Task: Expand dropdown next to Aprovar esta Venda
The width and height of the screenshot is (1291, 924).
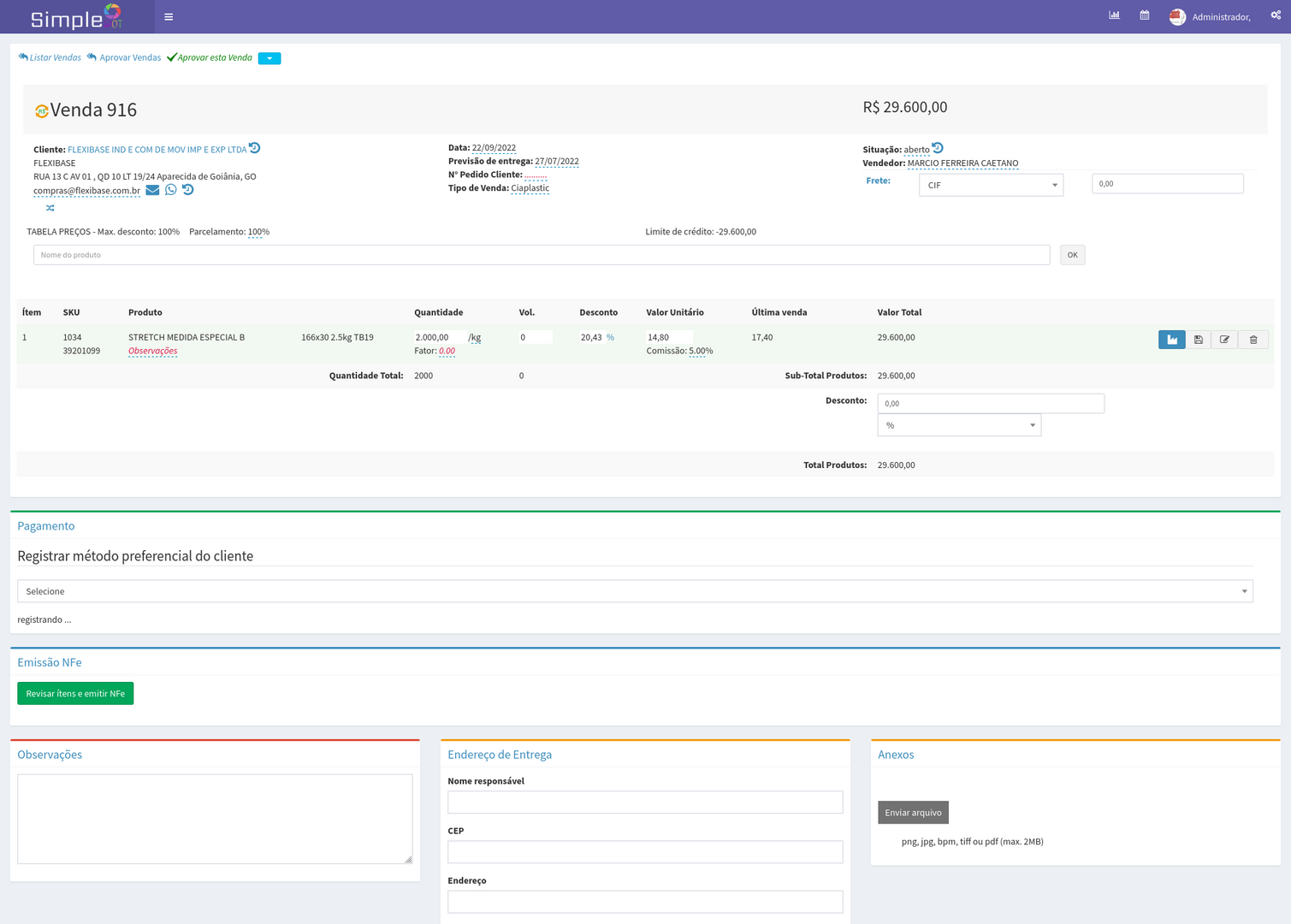Action: [x=269, y=58]
